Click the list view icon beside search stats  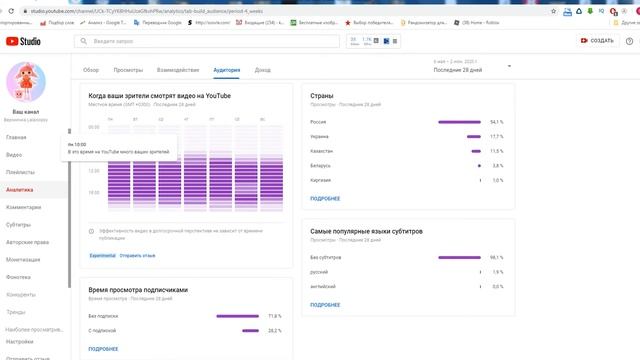tap(395, 41)
